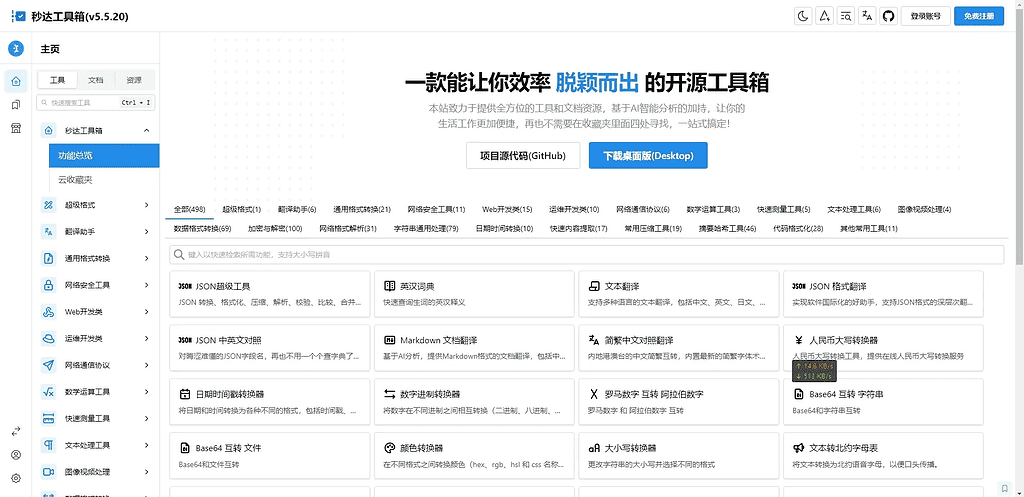
Task: Click the 项目源代码(GitHub) button
Action: pyautogui.click(x=522, y=155)
